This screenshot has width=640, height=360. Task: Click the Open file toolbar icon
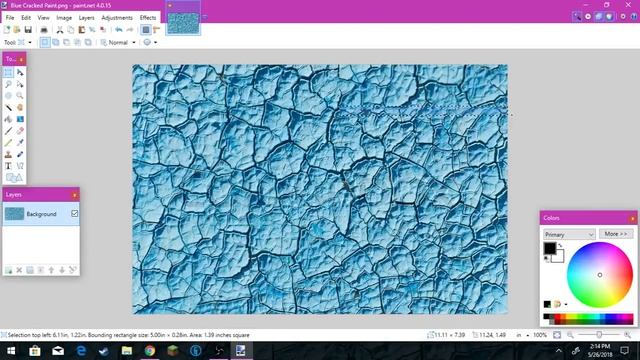pyautogui.click(x=17, y=30)
